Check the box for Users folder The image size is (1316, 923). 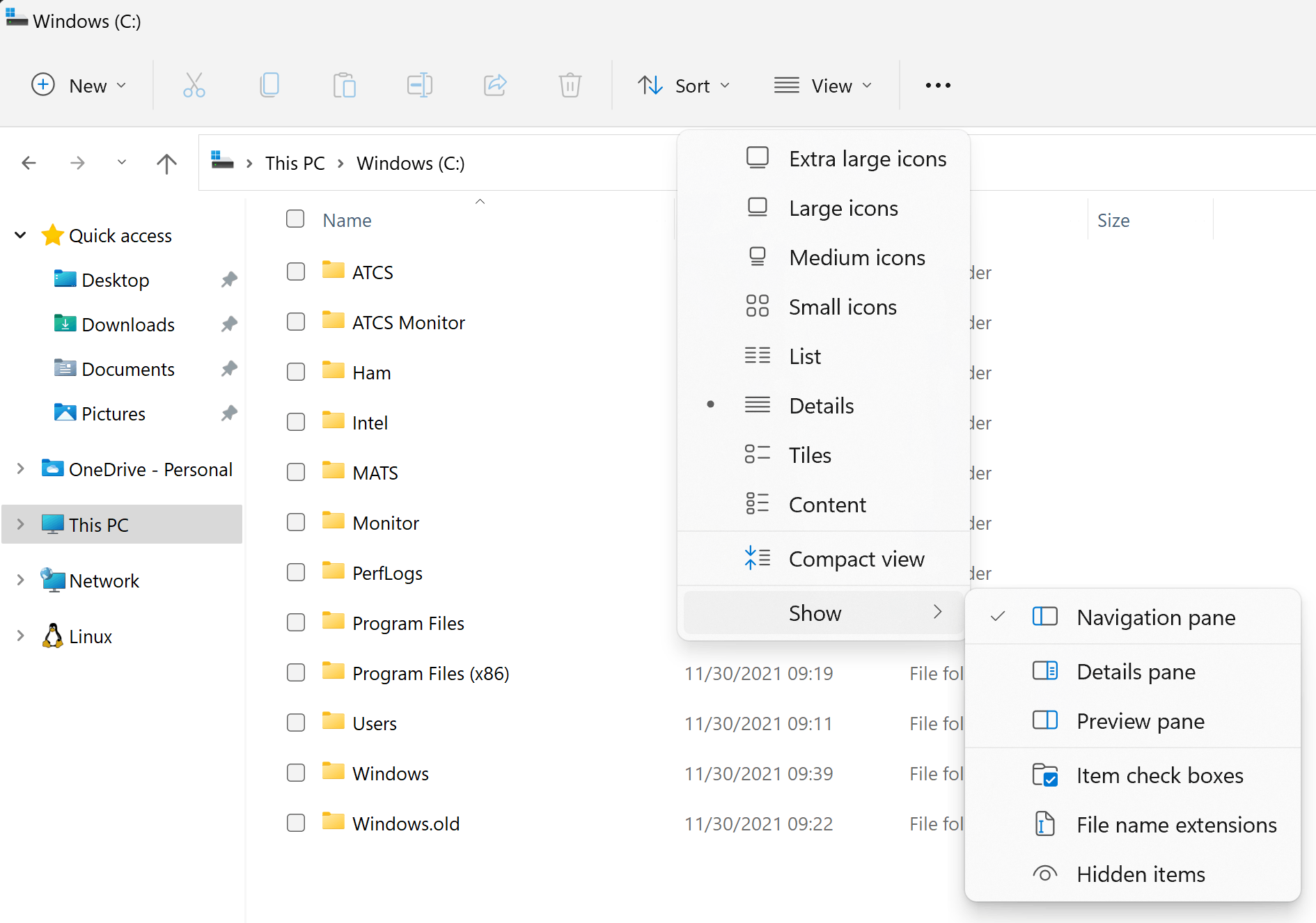(296, 723)
